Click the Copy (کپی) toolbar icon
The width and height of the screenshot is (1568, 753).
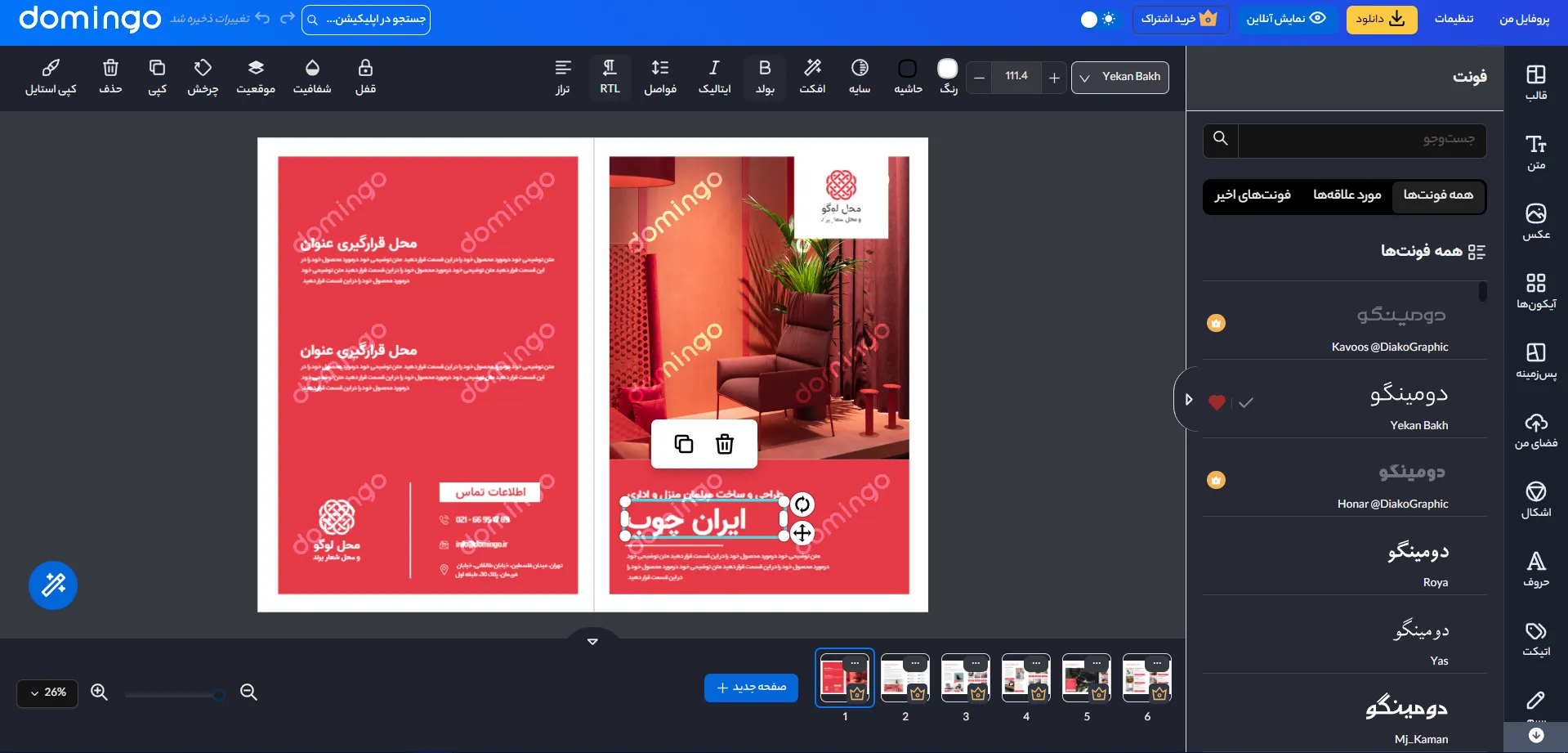tap(157, 77)
